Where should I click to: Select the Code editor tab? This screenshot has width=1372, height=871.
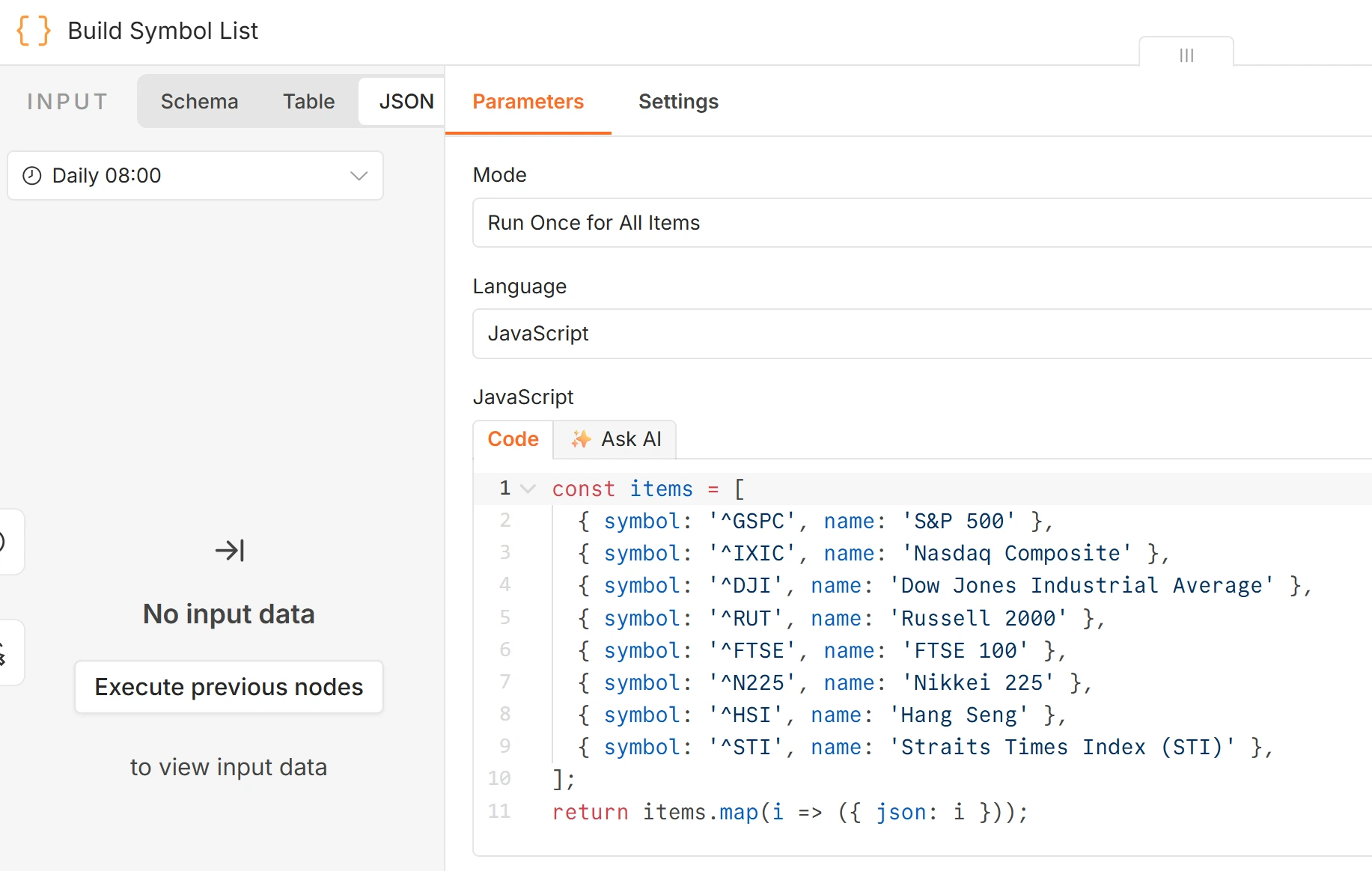point(513,439)
